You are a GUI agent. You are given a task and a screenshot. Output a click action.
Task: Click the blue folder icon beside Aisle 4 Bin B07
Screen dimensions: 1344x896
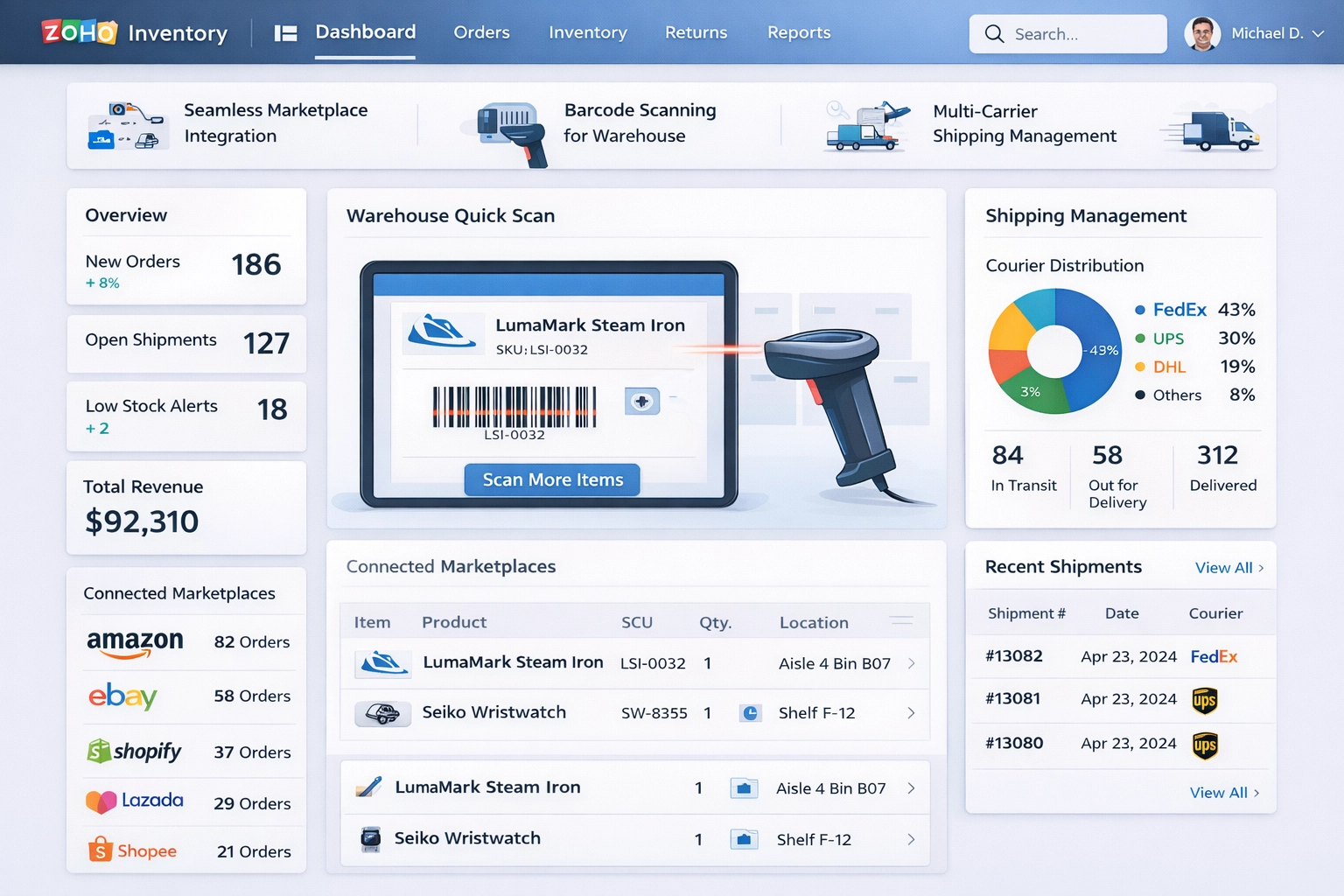tap(745, 787)
